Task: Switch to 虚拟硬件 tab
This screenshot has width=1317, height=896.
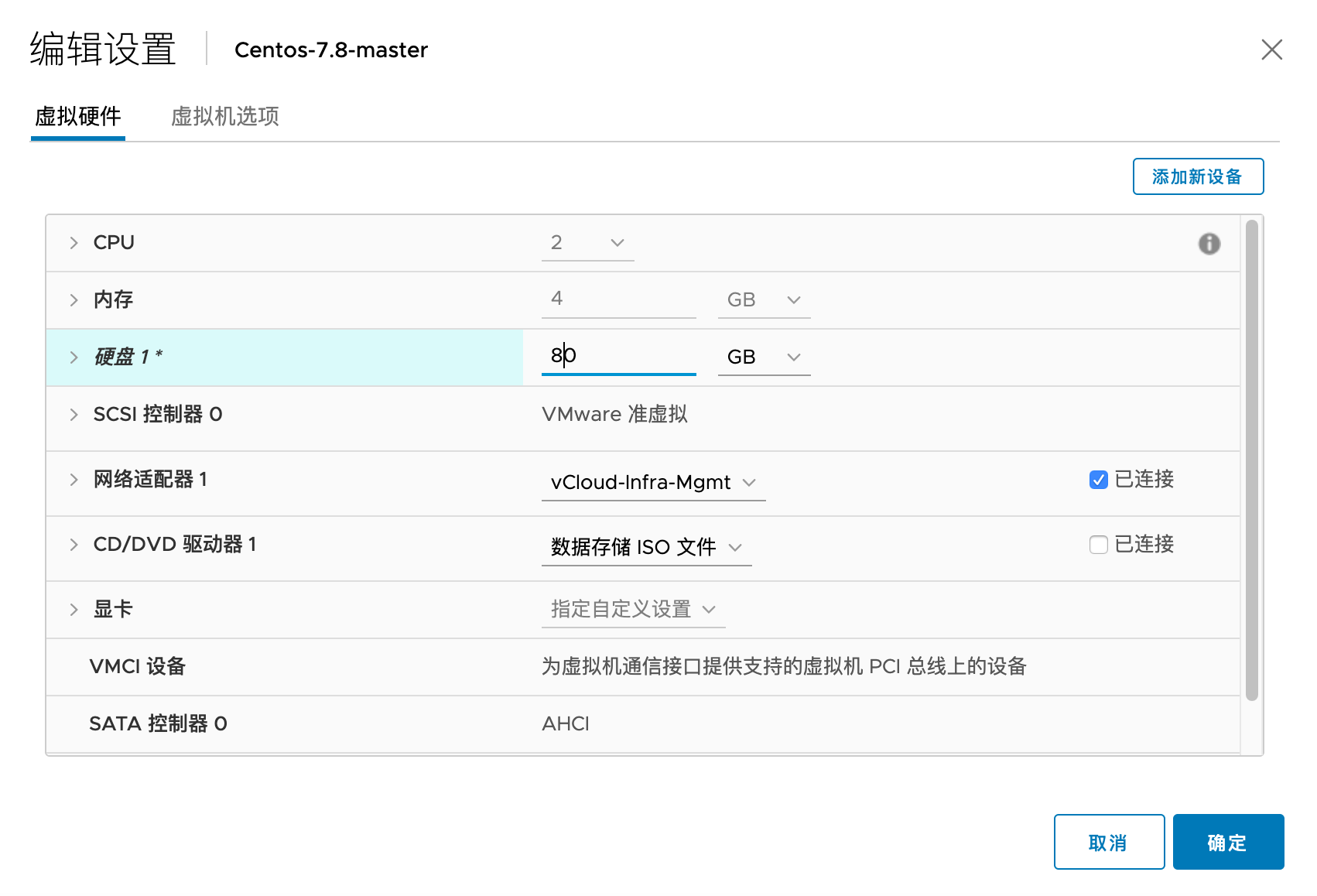Action: (78, 116)
